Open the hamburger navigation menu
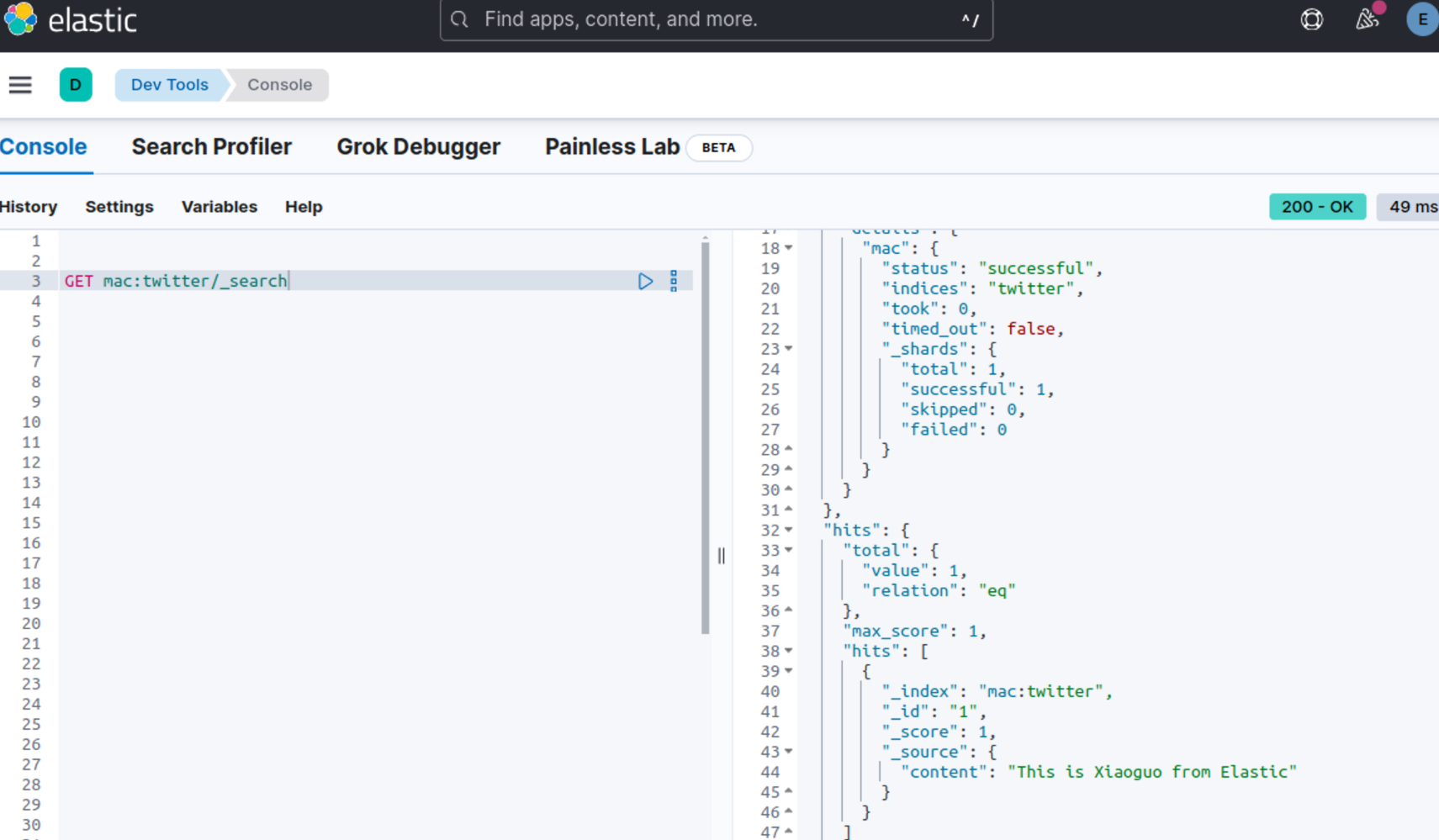Image resolution: width=1439 pixels, height=840 pixels. pyautogui.click(x=20, y=85)
